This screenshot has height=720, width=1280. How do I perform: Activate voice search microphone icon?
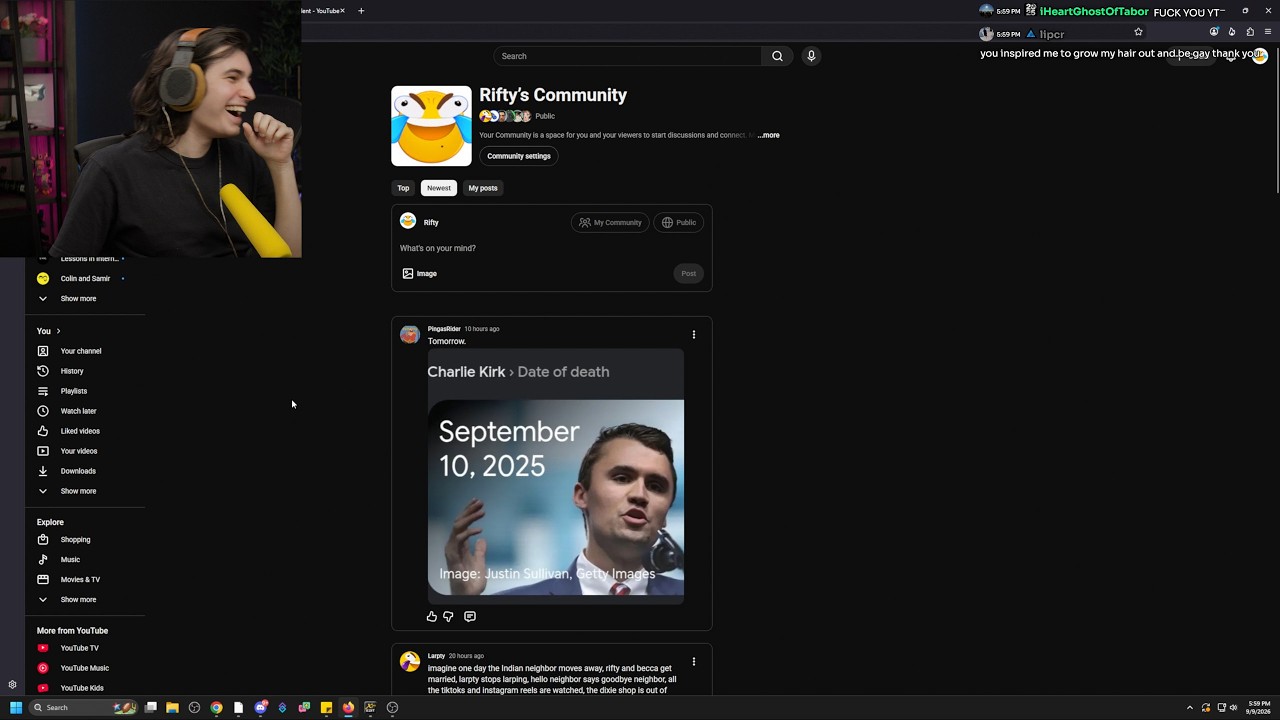coord(811,56)
